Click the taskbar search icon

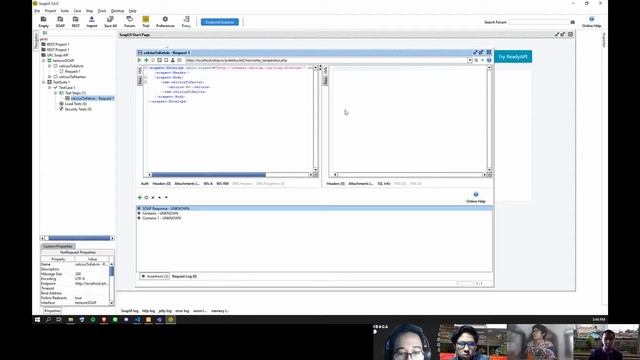pyautogui.click(x=48, y=320)
